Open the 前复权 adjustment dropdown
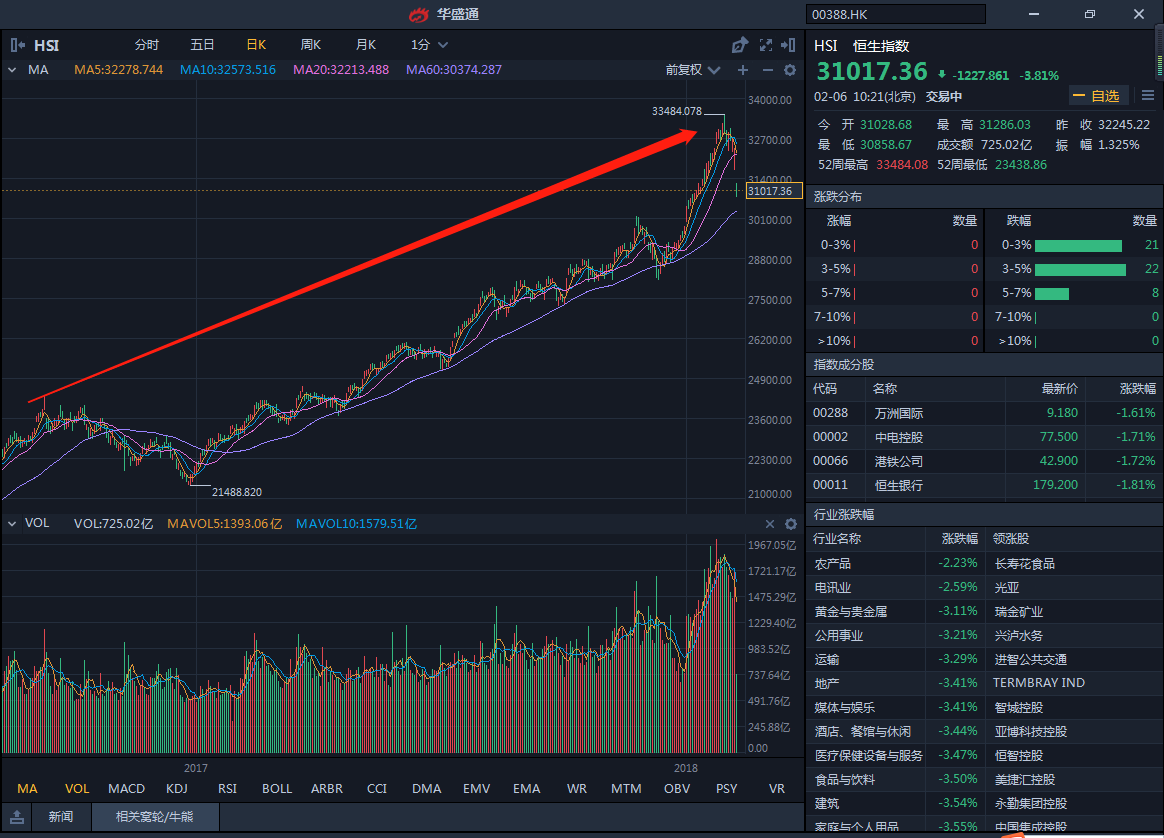 (x=693, y=70)
